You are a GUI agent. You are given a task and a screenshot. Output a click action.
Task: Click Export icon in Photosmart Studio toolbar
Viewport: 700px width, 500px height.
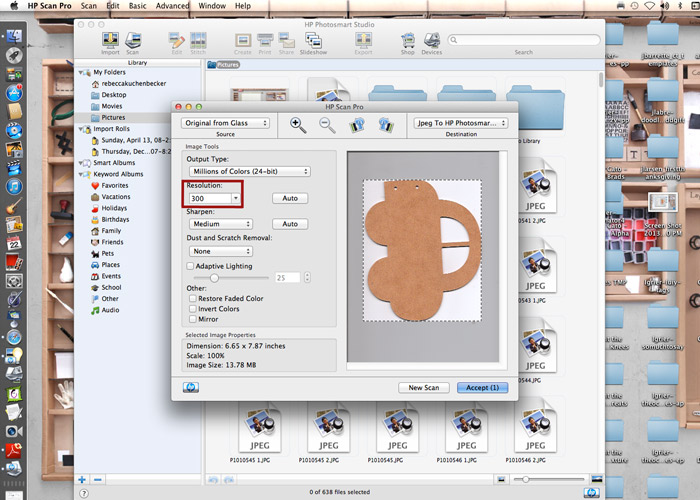(x=363, y=43)
